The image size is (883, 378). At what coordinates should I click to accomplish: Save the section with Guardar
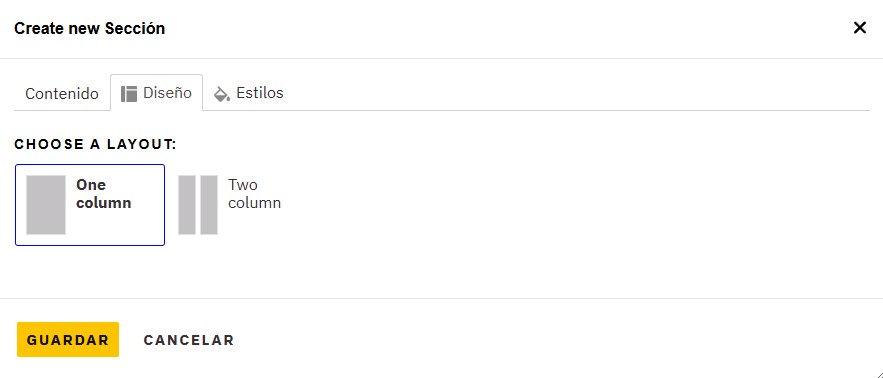(68, 340)
